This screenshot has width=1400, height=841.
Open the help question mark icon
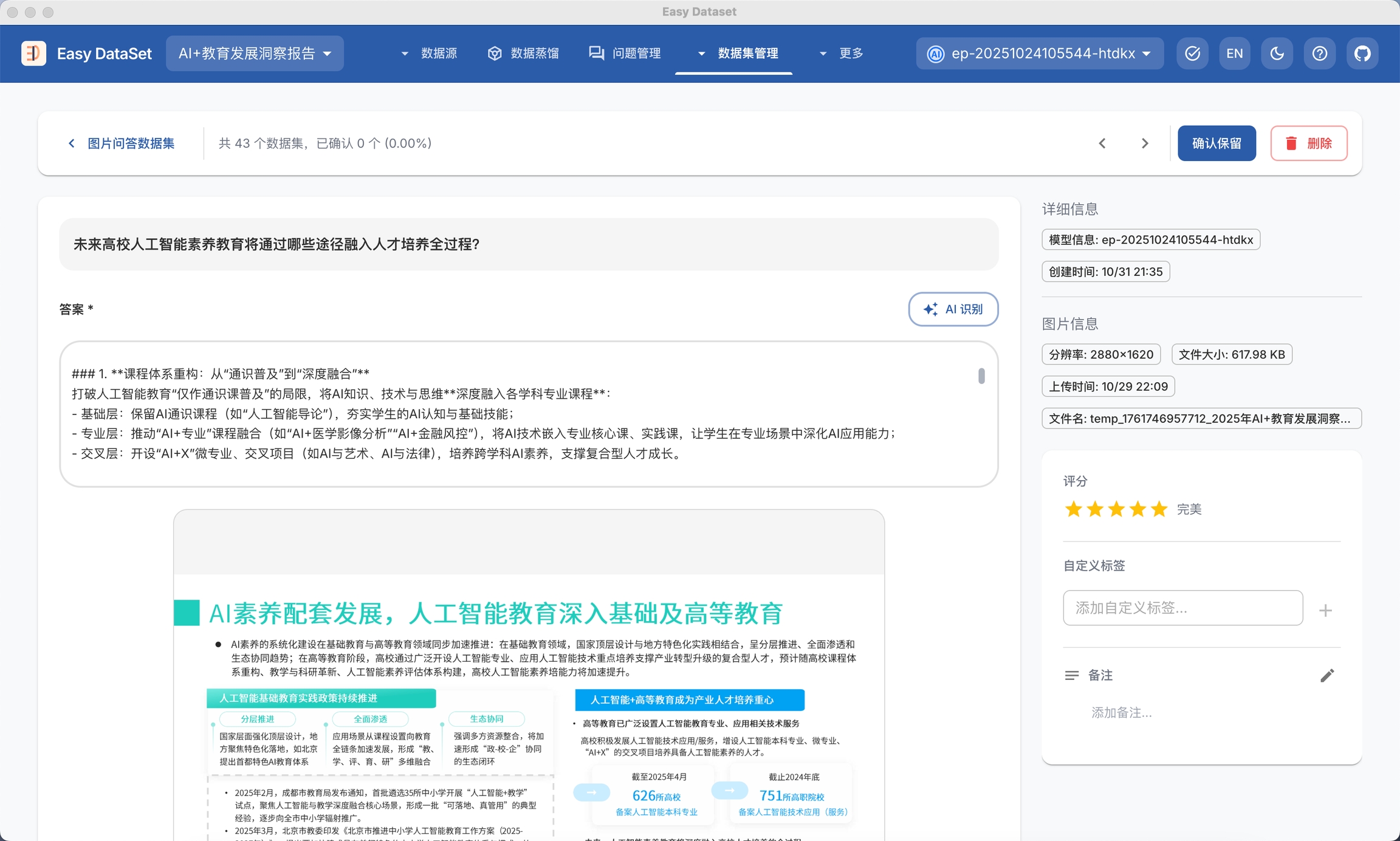point(1319,53)
